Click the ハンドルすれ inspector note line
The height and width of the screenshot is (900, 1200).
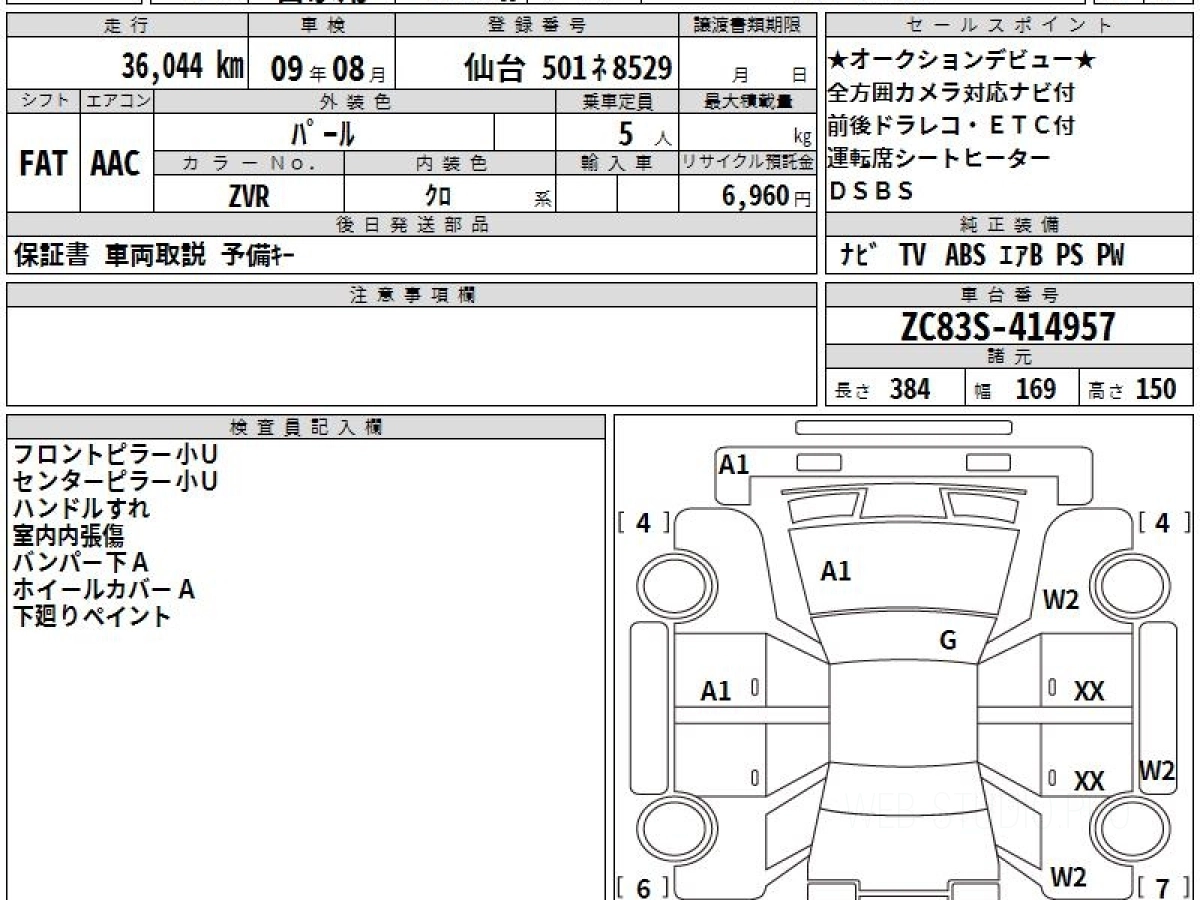click(82, 508)
